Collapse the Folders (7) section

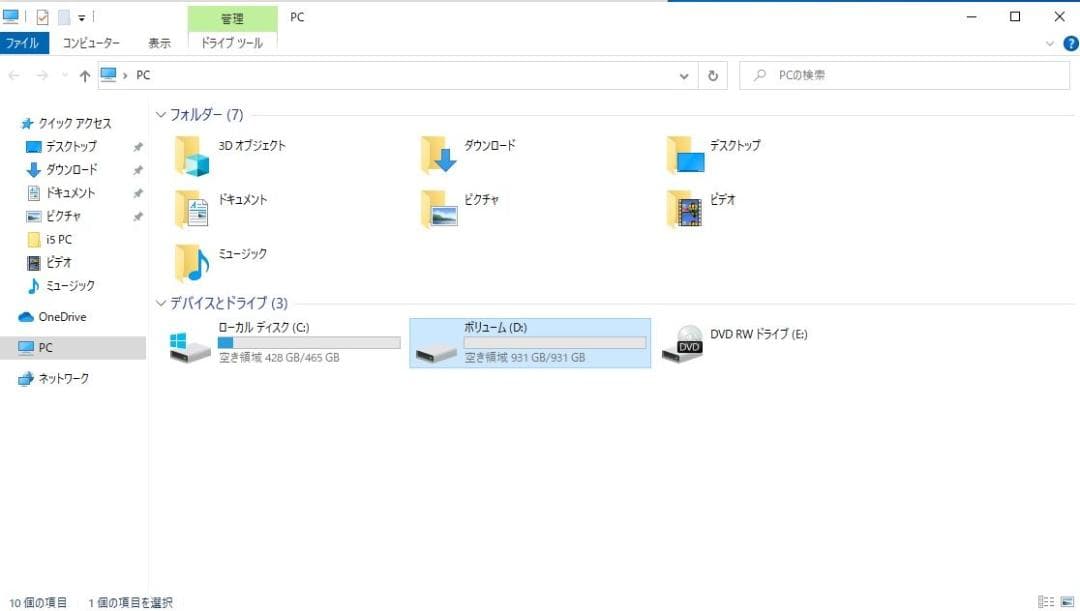point(161,115)
